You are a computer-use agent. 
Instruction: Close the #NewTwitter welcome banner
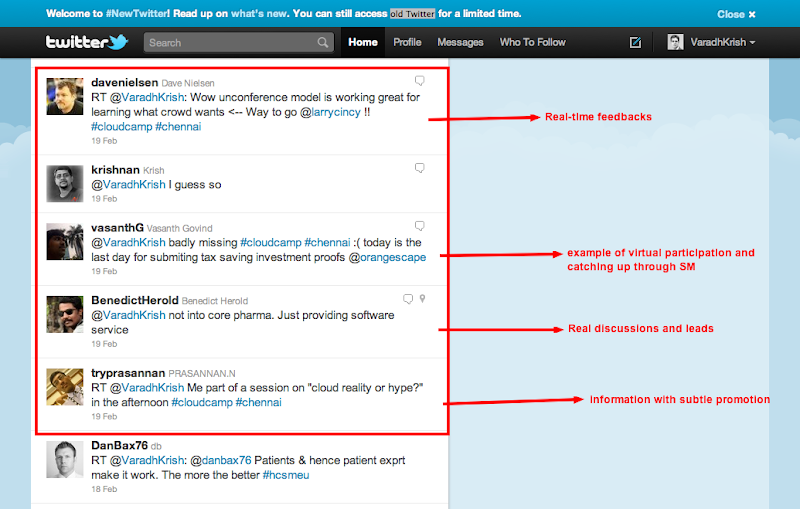point(736,14)
